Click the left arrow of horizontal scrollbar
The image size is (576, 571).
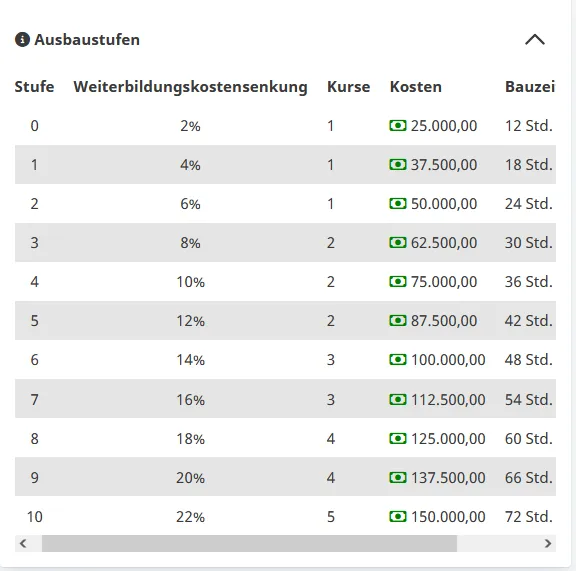(x=23, y=543)
